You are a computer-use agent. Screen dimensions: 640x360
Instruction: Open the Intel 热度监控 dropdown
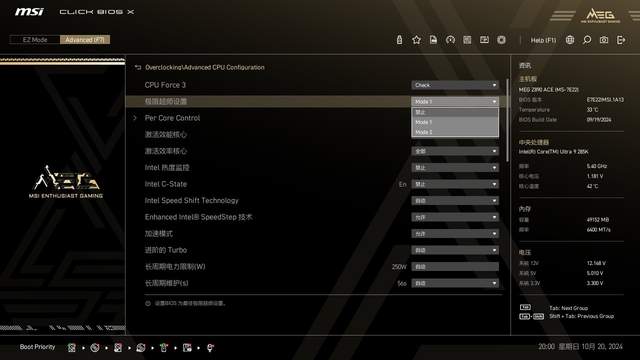[x=455, y=168]
